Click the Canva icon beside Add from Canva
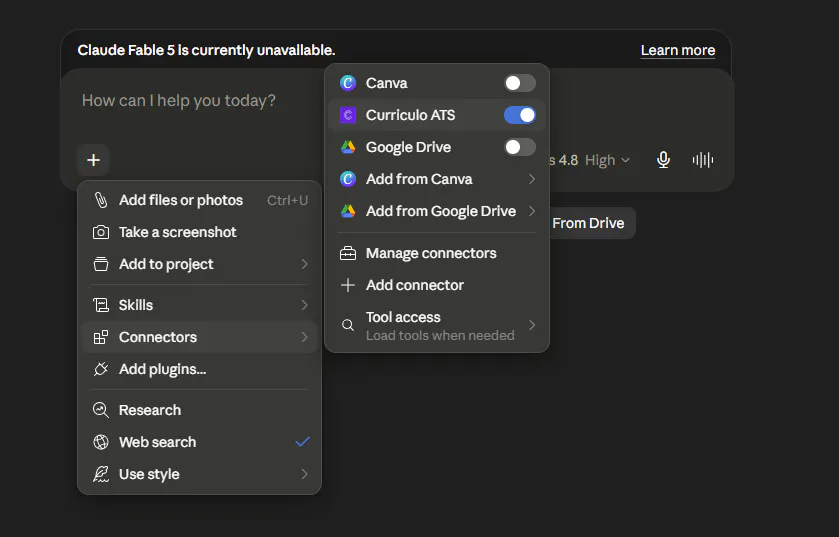The height and width of the screenshot is (537, 839). pos(348,179)
